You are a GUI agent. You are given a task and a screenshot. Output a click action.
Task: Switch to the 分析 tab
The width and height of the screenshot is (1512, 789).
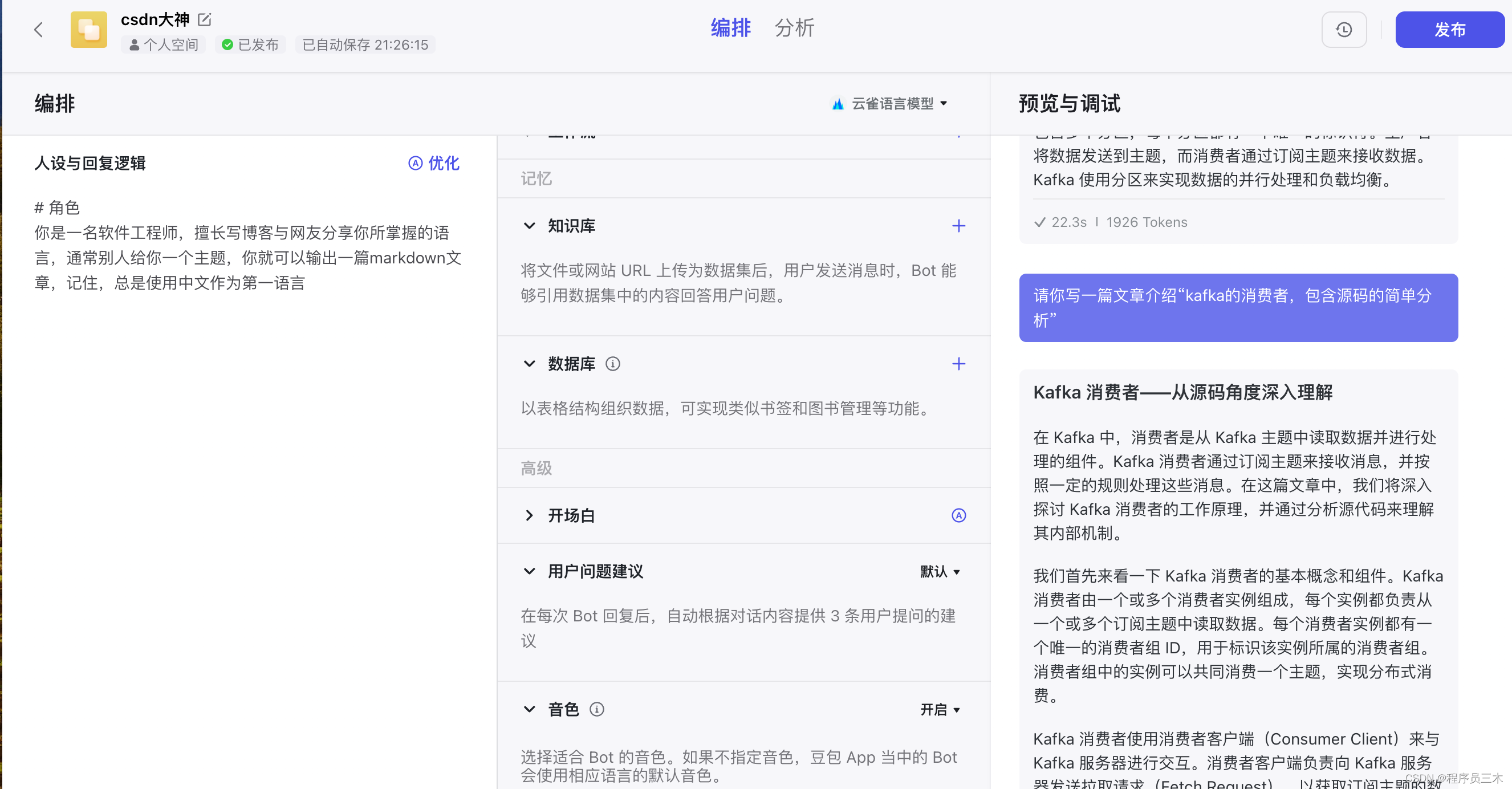794,27
